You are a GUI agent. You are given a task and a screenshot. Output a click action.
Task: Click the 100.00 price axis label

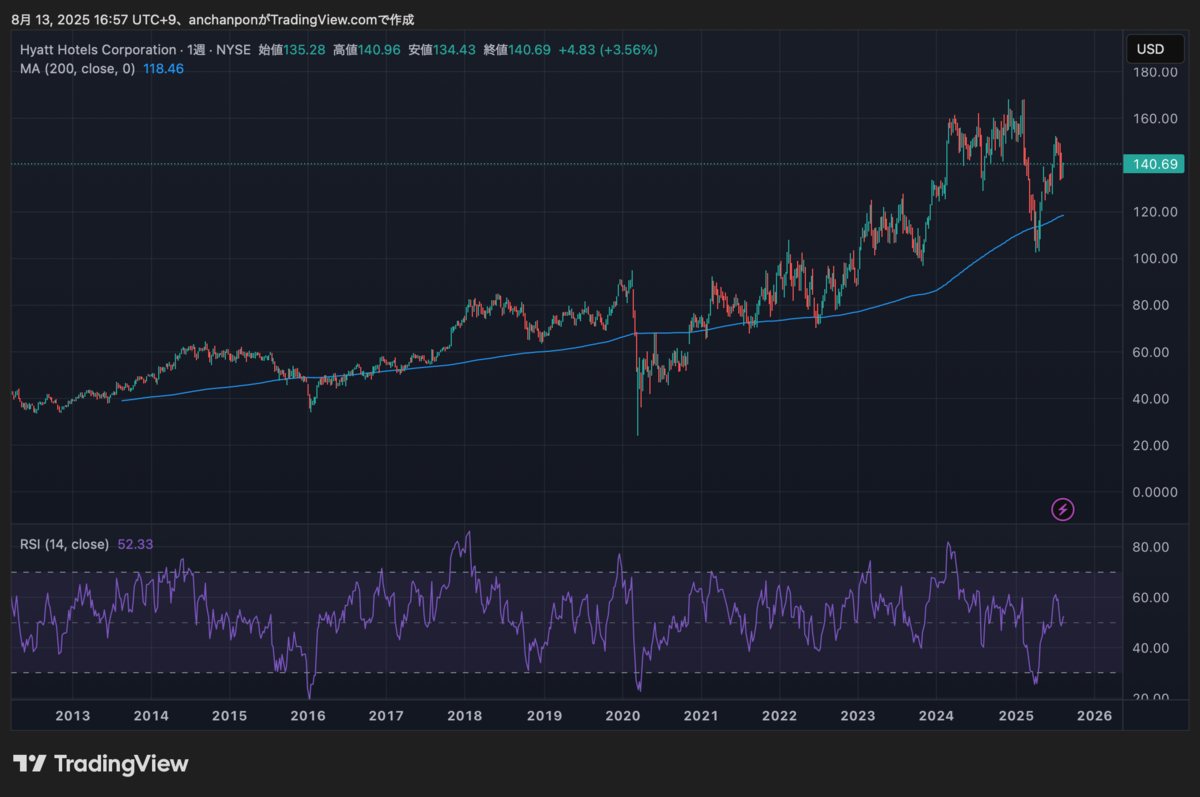coord(1153,259)
